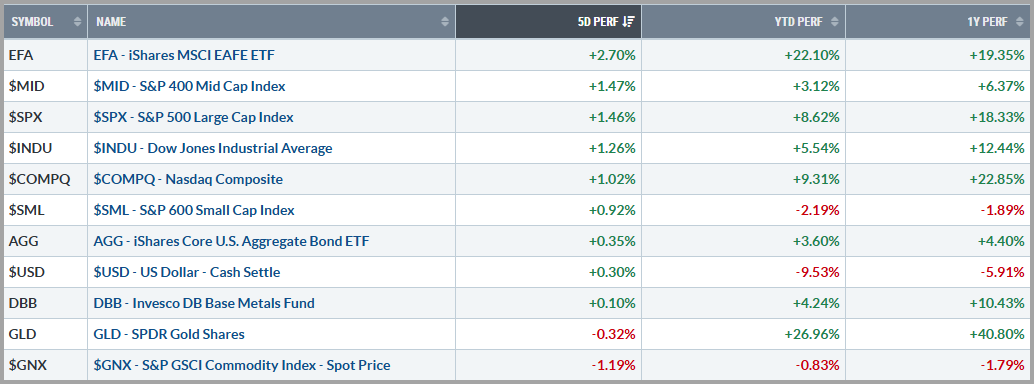Screen dimensions: 1034x384
Task: Click the sort arrows icon in NAME header
Action: [x=445, y=22]
